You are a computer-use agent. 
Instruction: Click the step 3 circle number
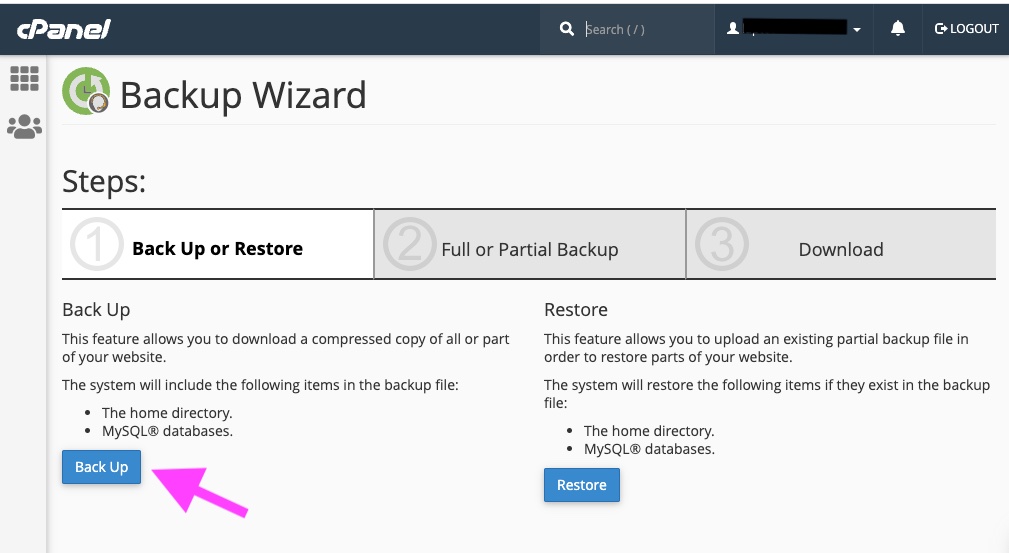720,246
